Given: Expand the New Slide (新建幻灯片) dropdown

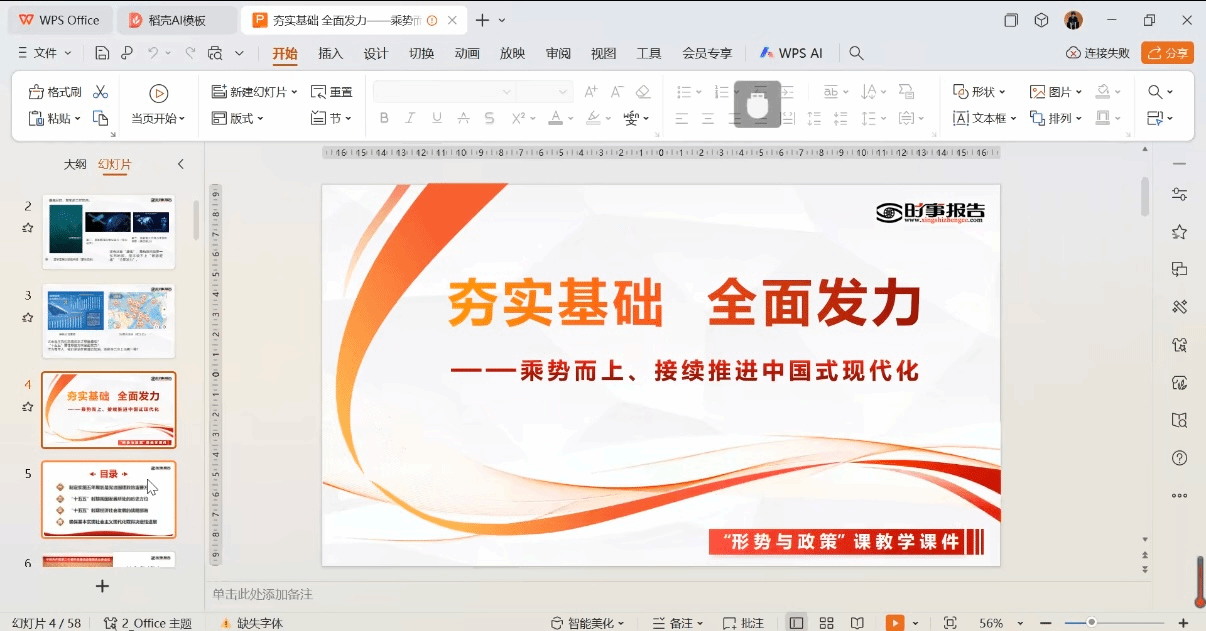Looking at the screenshot, I should pos(294,92).
